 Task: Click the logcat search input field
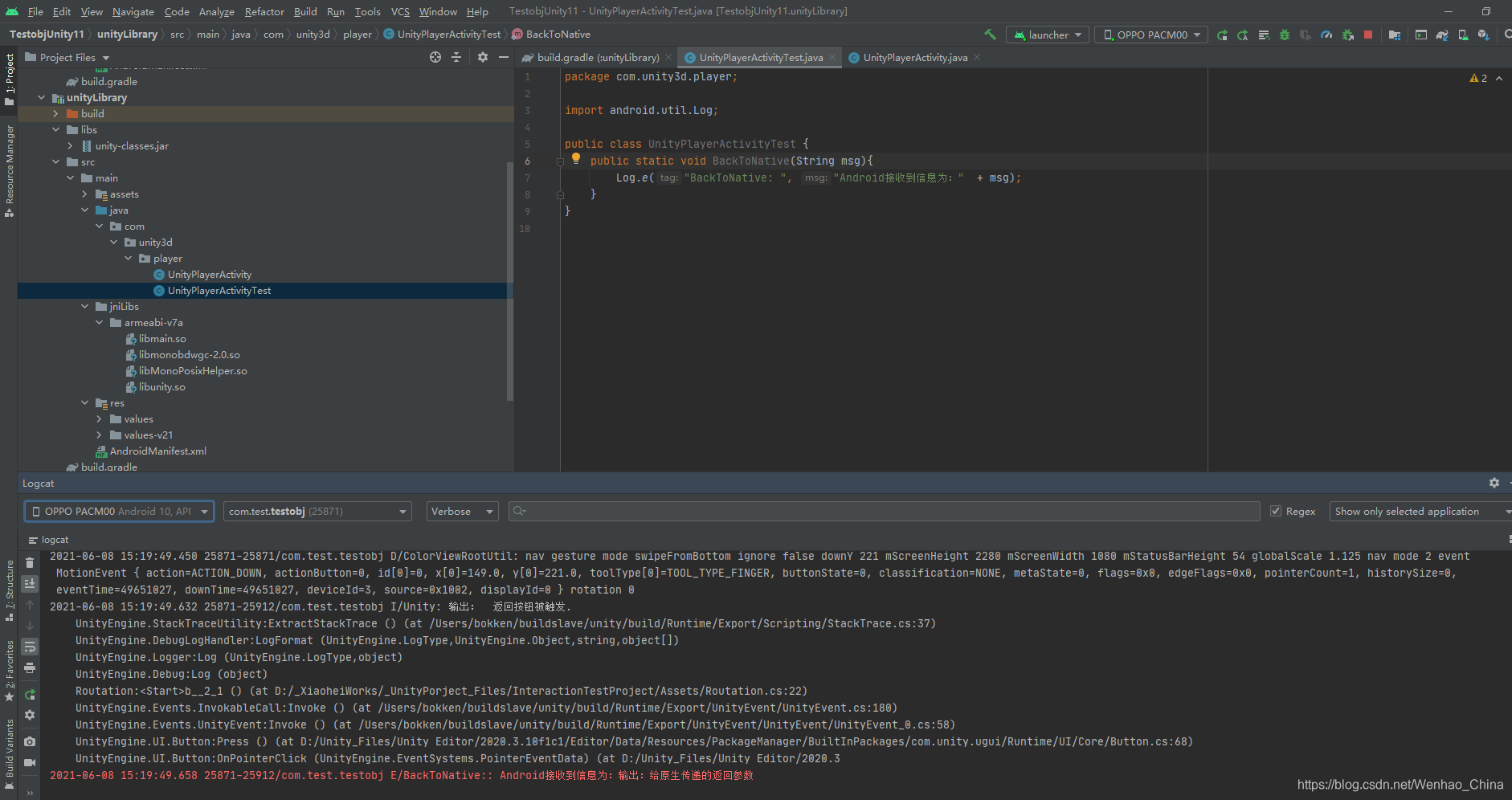tap(884, 511)
